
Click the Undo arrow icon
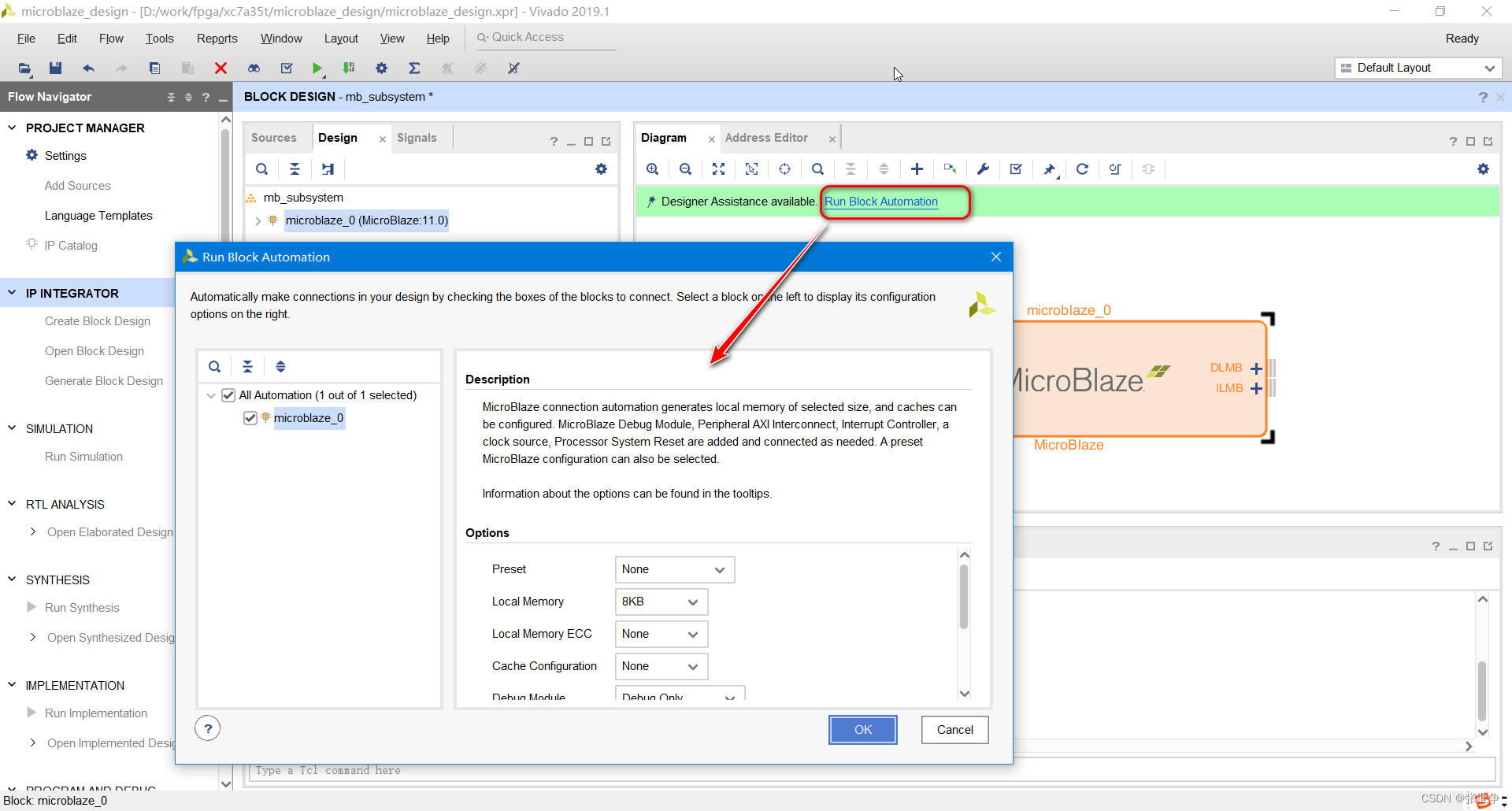pyautogui.click(x=88, y=69)
